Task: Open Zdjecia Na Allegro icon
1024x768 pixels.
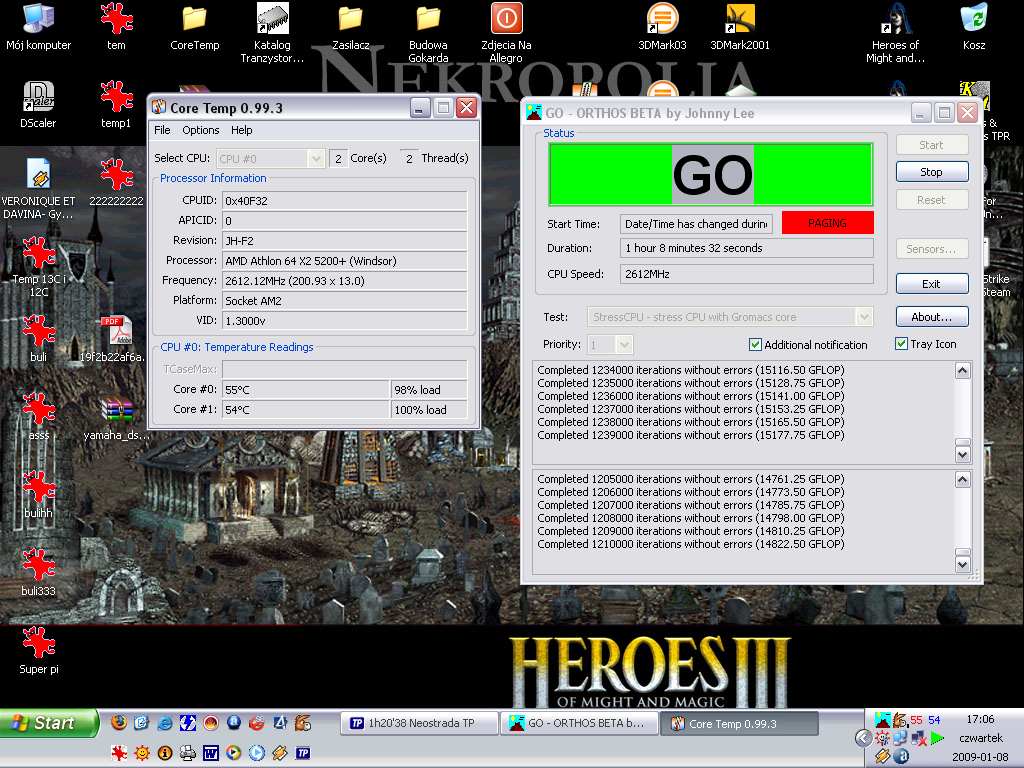Action: 506,33
